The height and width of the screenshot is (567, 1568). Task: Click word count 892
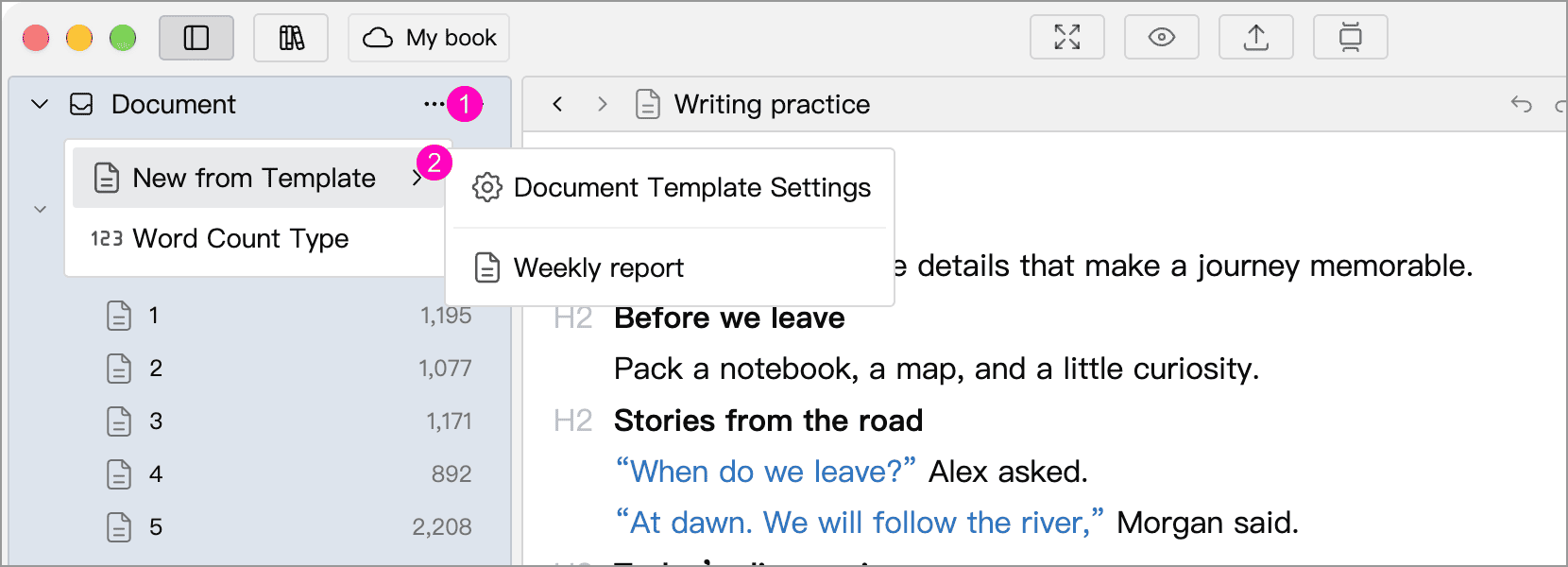tap(452, 474)
